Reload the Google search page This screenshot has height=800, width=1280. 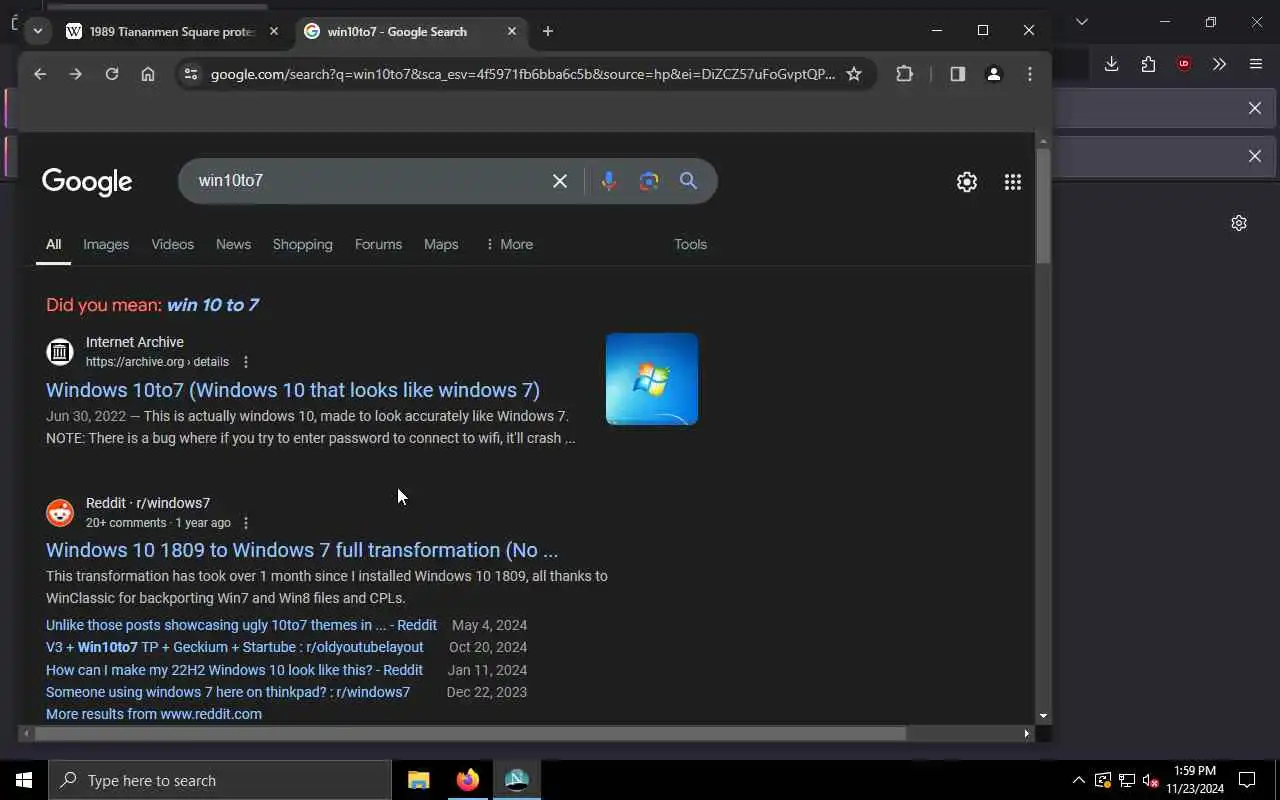(x=112, y=74)
